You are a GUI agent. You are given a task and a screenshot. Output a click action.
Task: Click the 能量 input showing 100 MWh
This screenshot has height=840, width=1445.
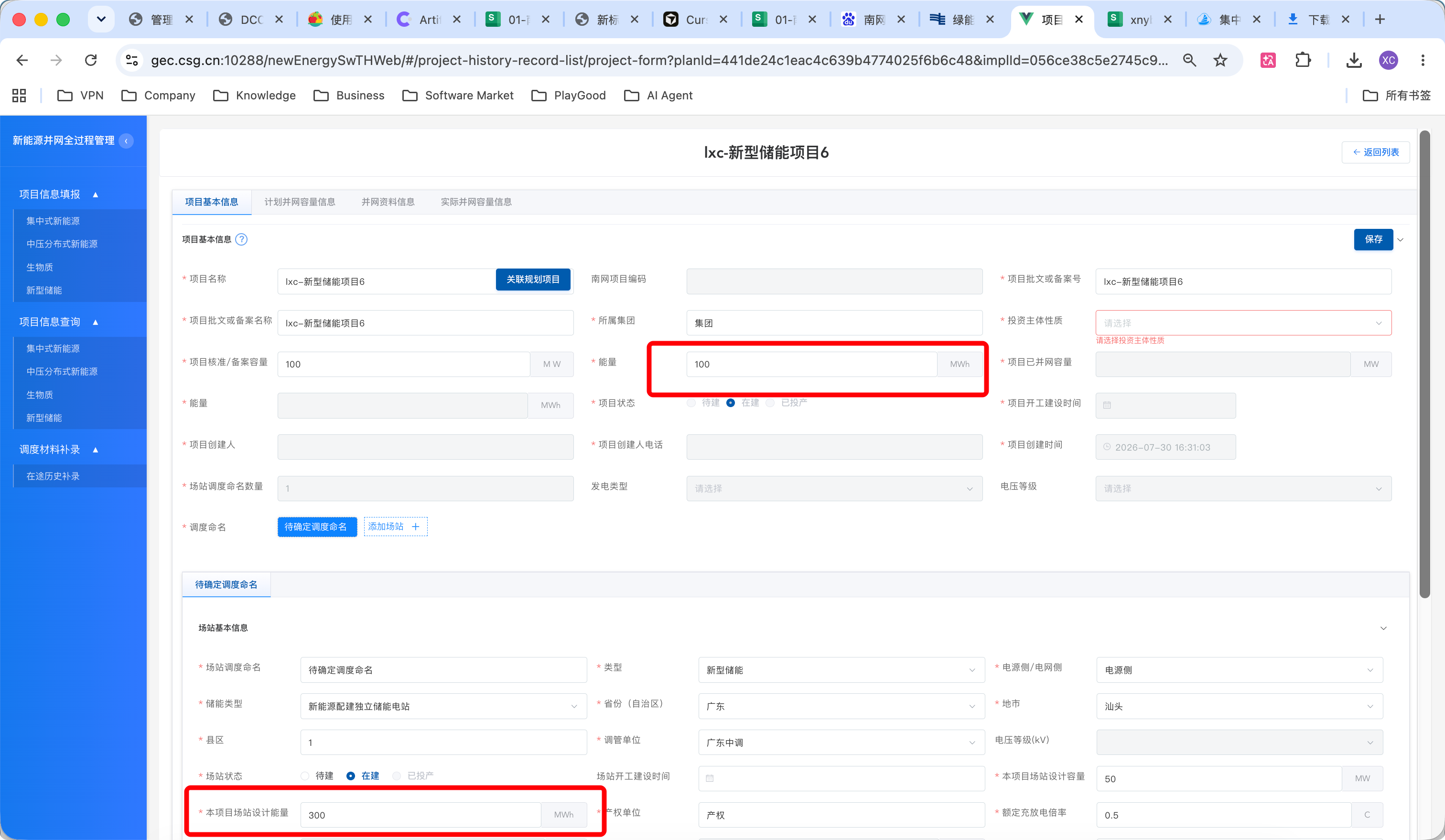(x=811, y=364)
